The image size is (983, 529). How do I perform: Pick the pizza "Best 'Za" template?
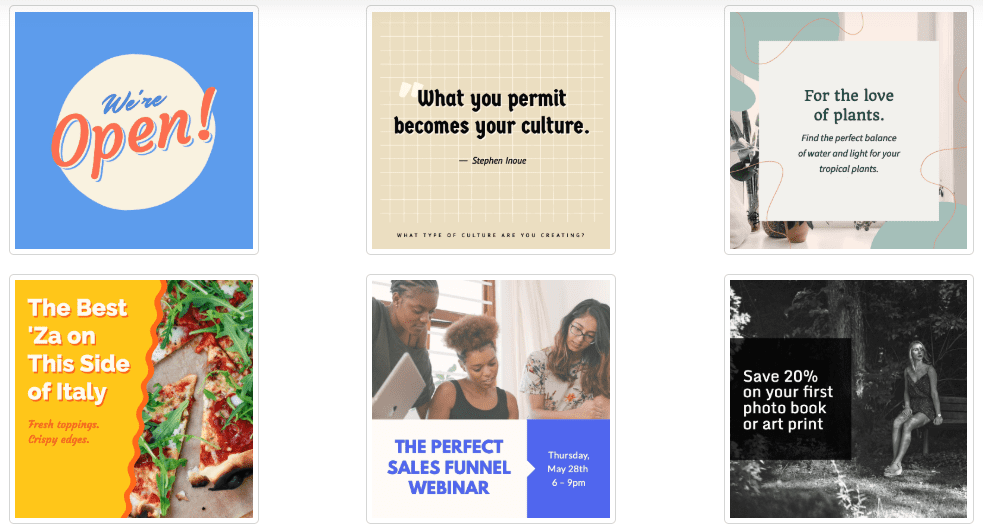pos(134,399)
